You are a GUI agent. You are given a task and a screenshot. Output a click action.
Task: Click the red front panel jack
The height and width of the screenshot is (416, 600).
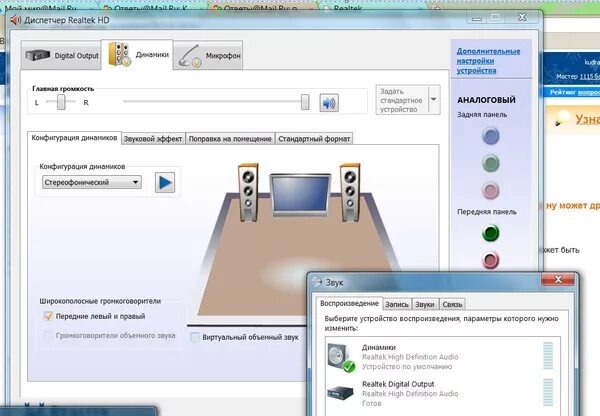491,260
